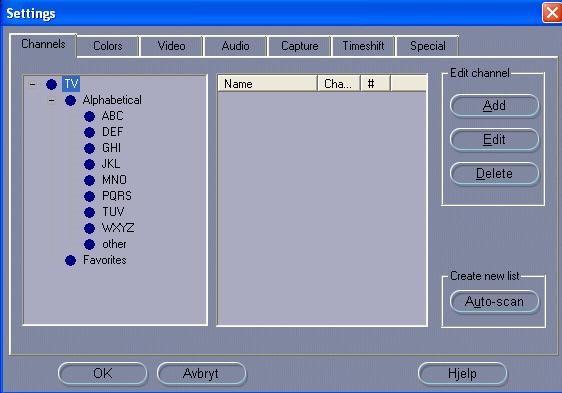Click the blue dot icon beside other
The width and height of the screenshot is (562, 393).
(89, 244)
